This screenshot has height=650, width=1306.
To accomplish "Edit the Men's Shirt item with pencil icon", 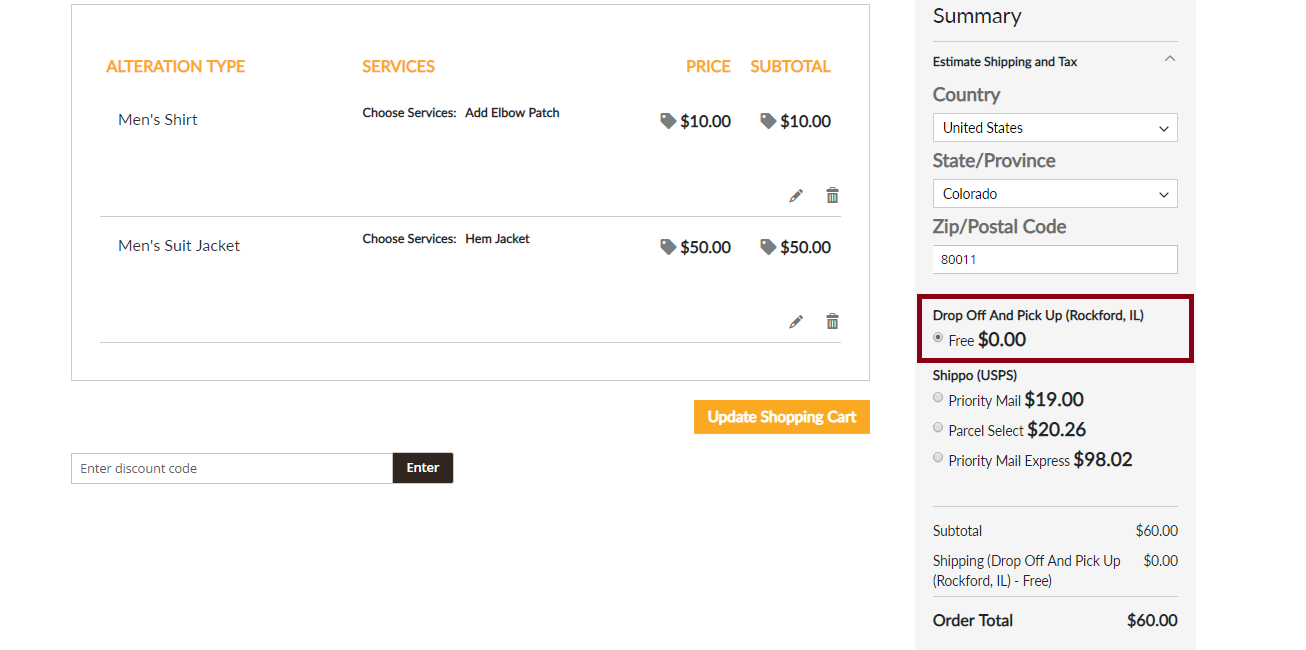I will (796, 196).
